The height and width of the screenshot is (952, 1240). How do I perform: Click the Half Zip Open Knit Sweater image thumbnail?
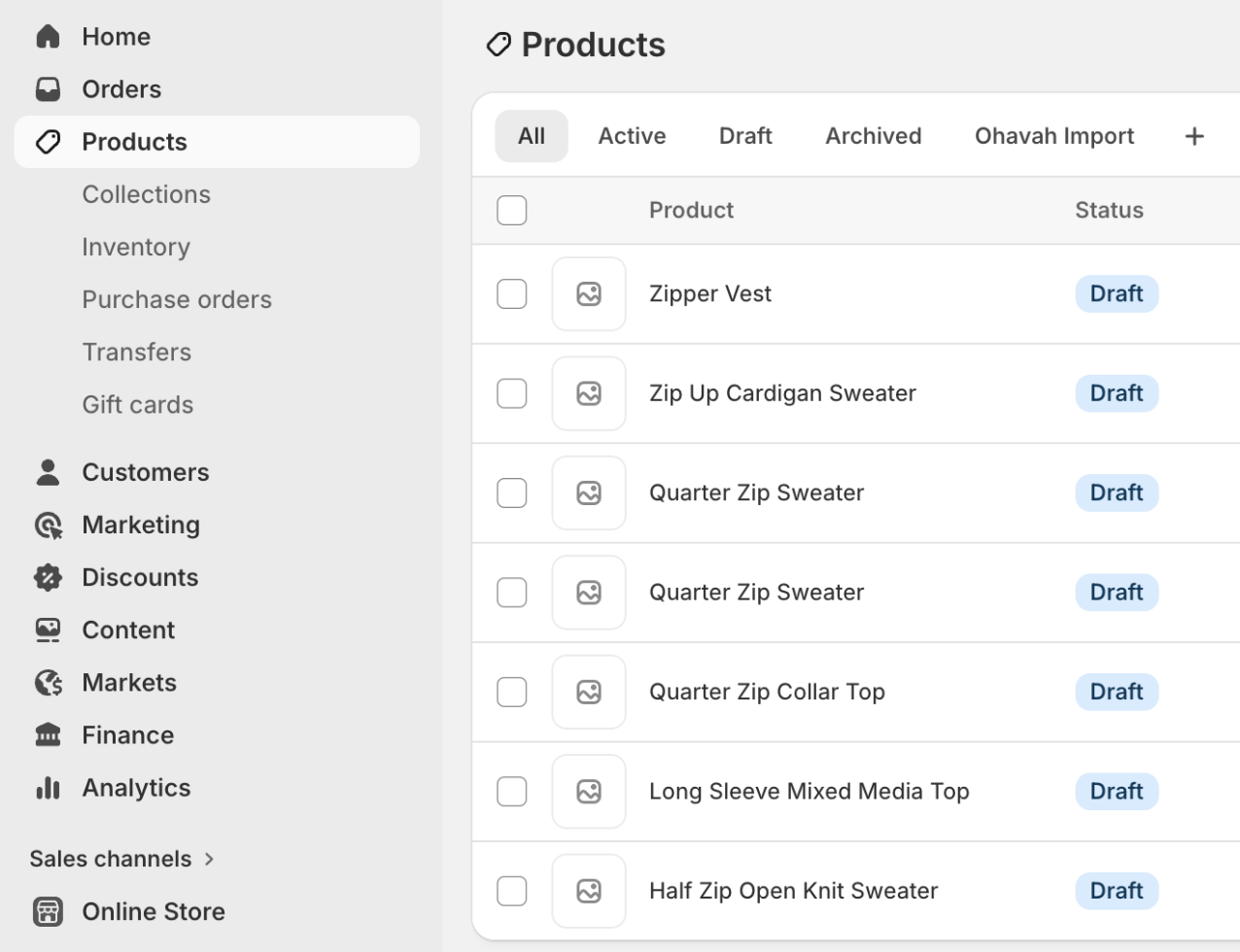pyautogui.click(x=588, y=890)
